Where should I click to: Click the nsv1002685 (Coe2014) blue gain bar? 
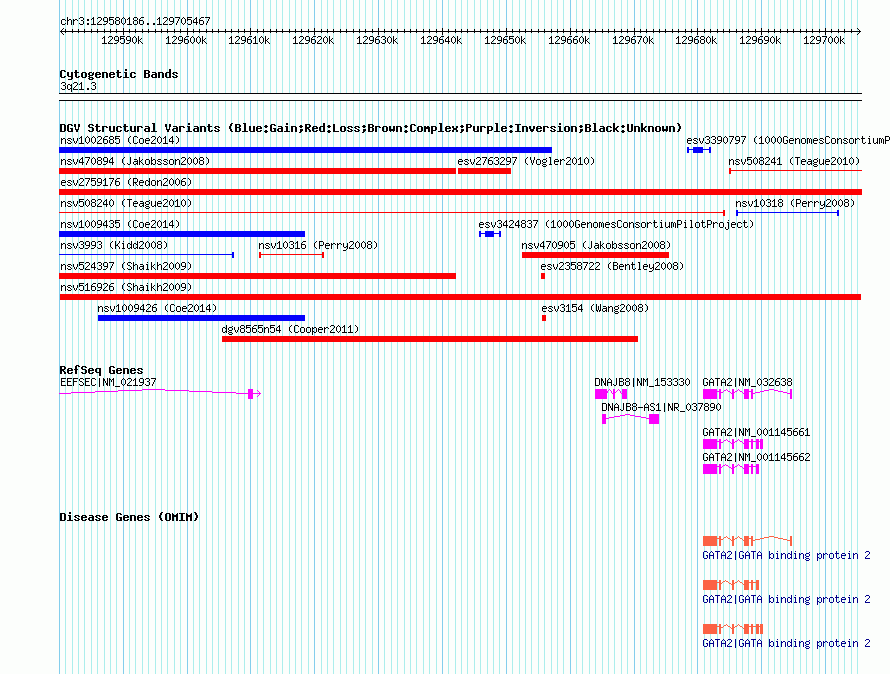(x=305, y=150)
